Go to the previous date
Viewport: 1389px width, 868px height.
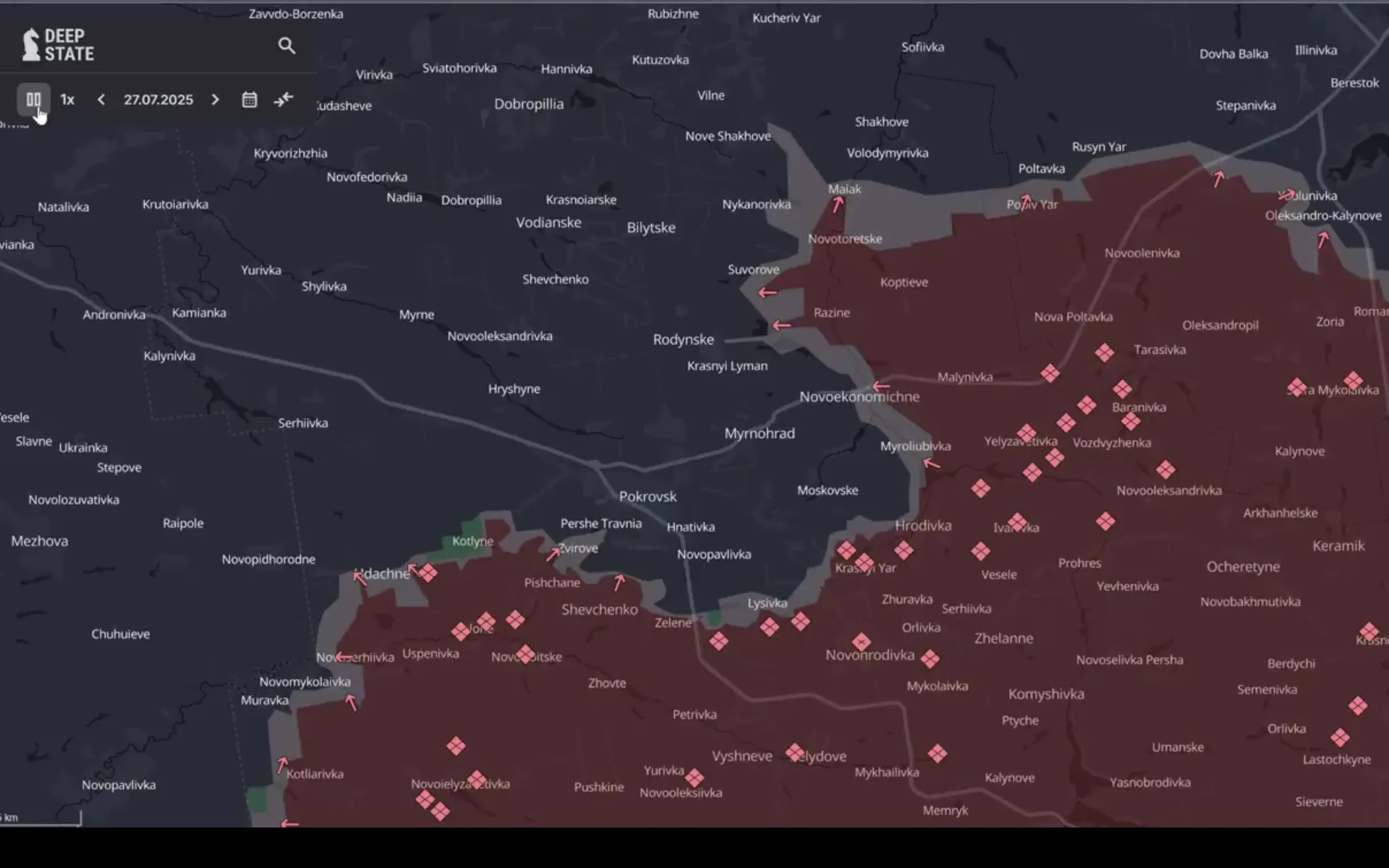point(101,99)
